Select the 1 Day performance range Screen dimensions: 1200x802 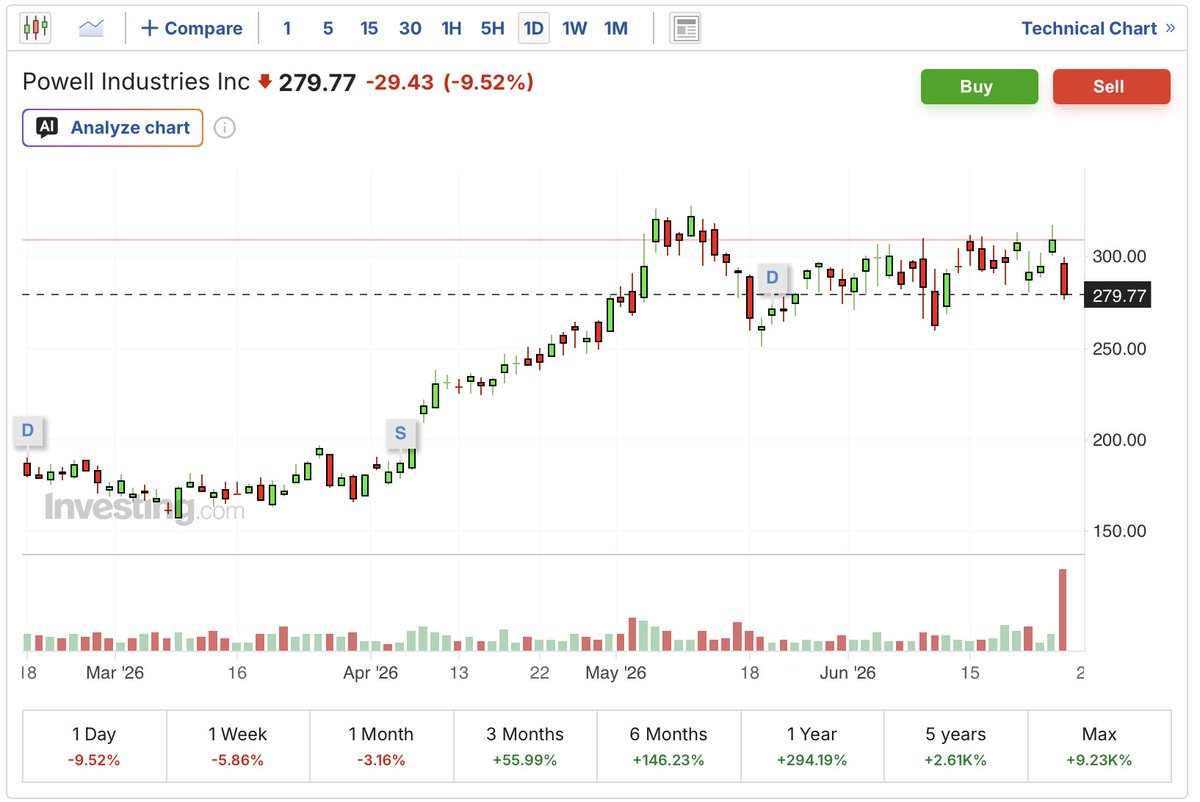[x=95, y=747]
